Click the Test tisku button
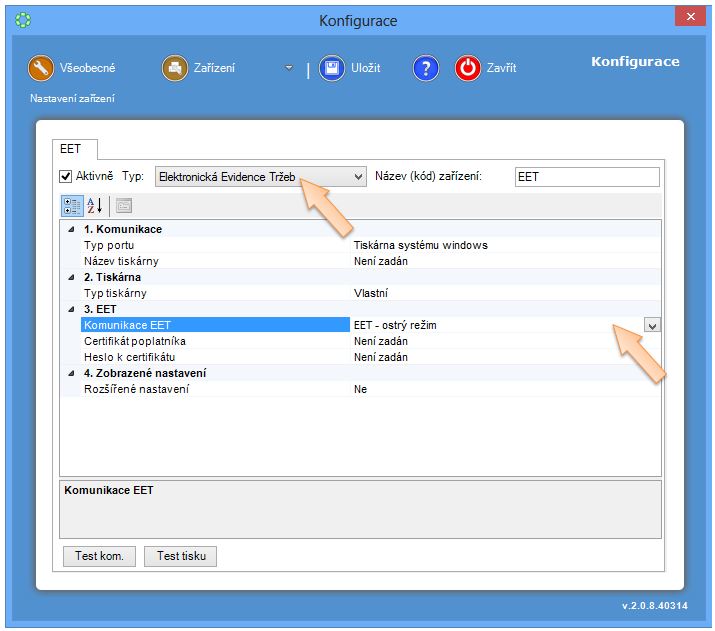 pos(180,556)
